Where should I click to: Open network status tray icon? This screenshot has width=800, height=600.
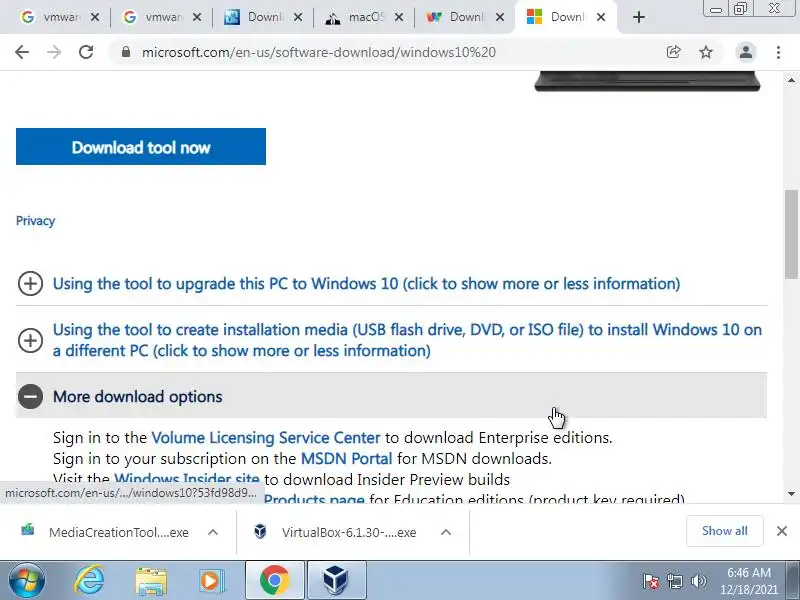coord(675,581)
